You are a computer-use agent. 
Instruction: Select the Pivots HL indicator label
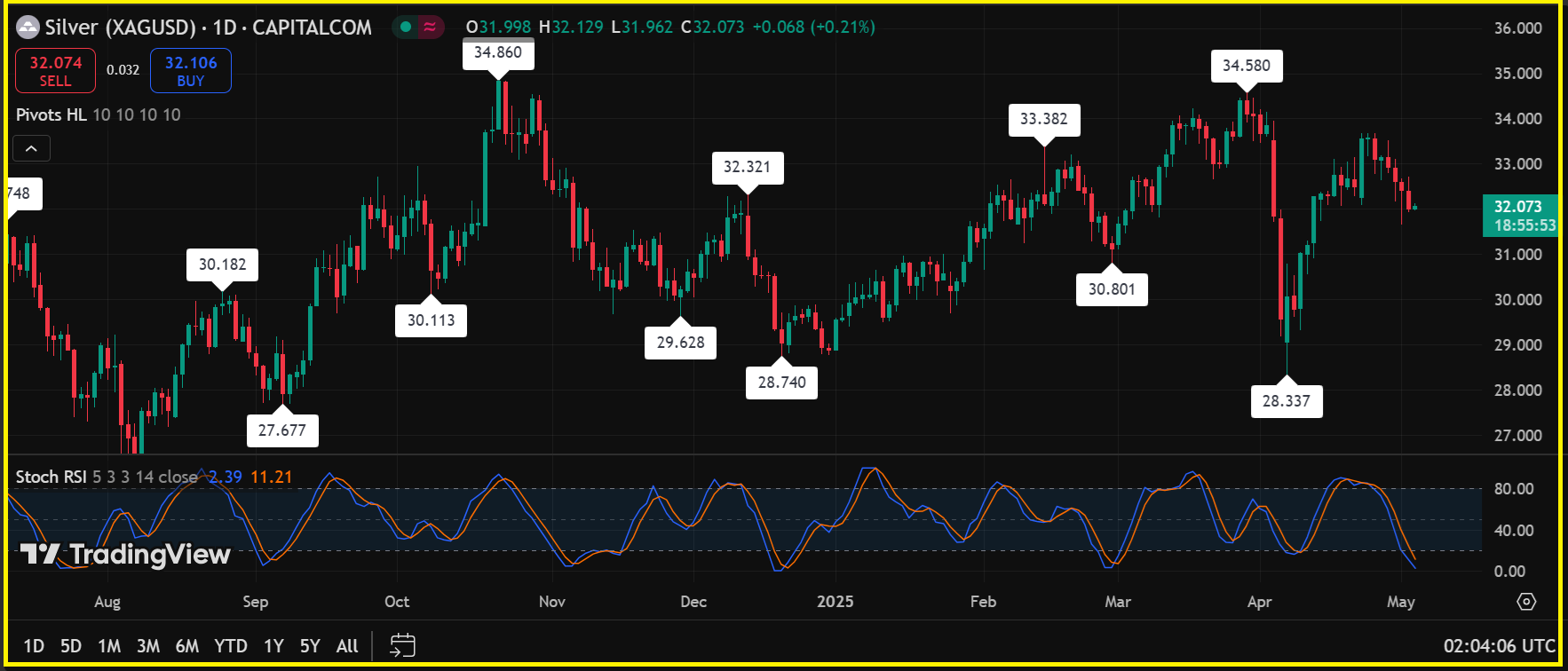pyautogui.click(x=51, y=114)
